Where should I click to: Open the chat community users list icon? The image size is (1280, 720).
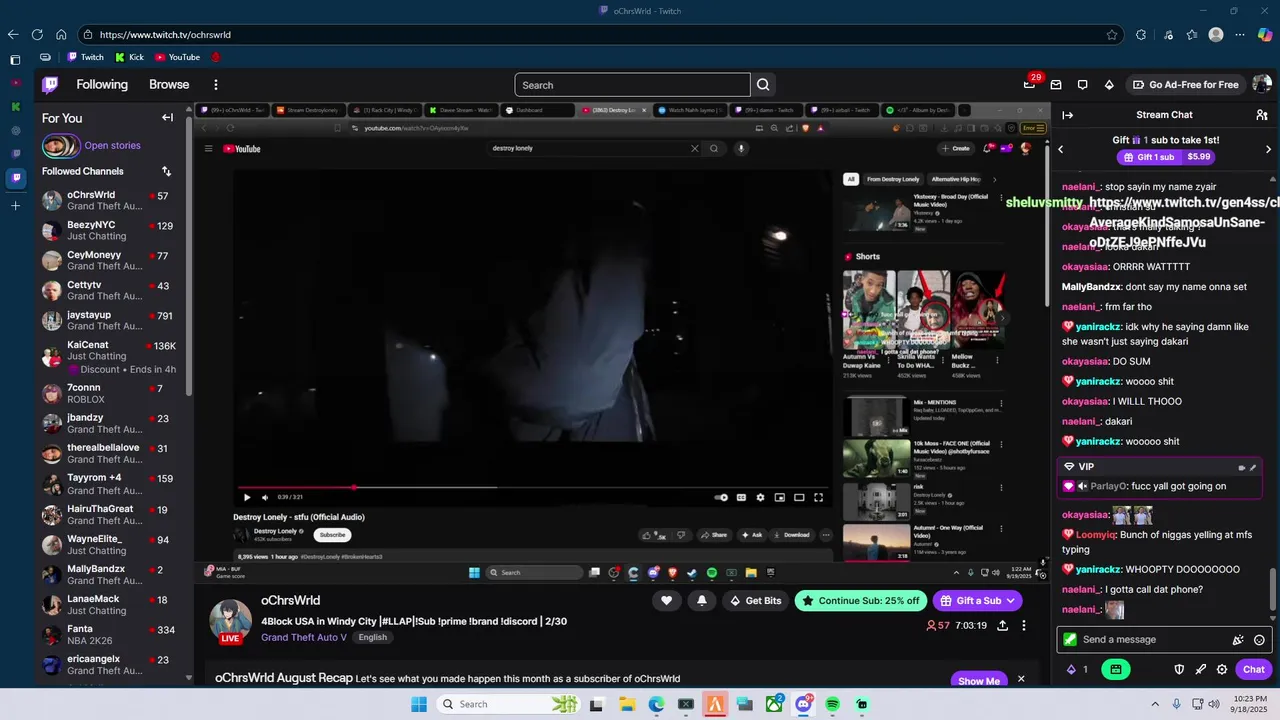point(1262,115)
